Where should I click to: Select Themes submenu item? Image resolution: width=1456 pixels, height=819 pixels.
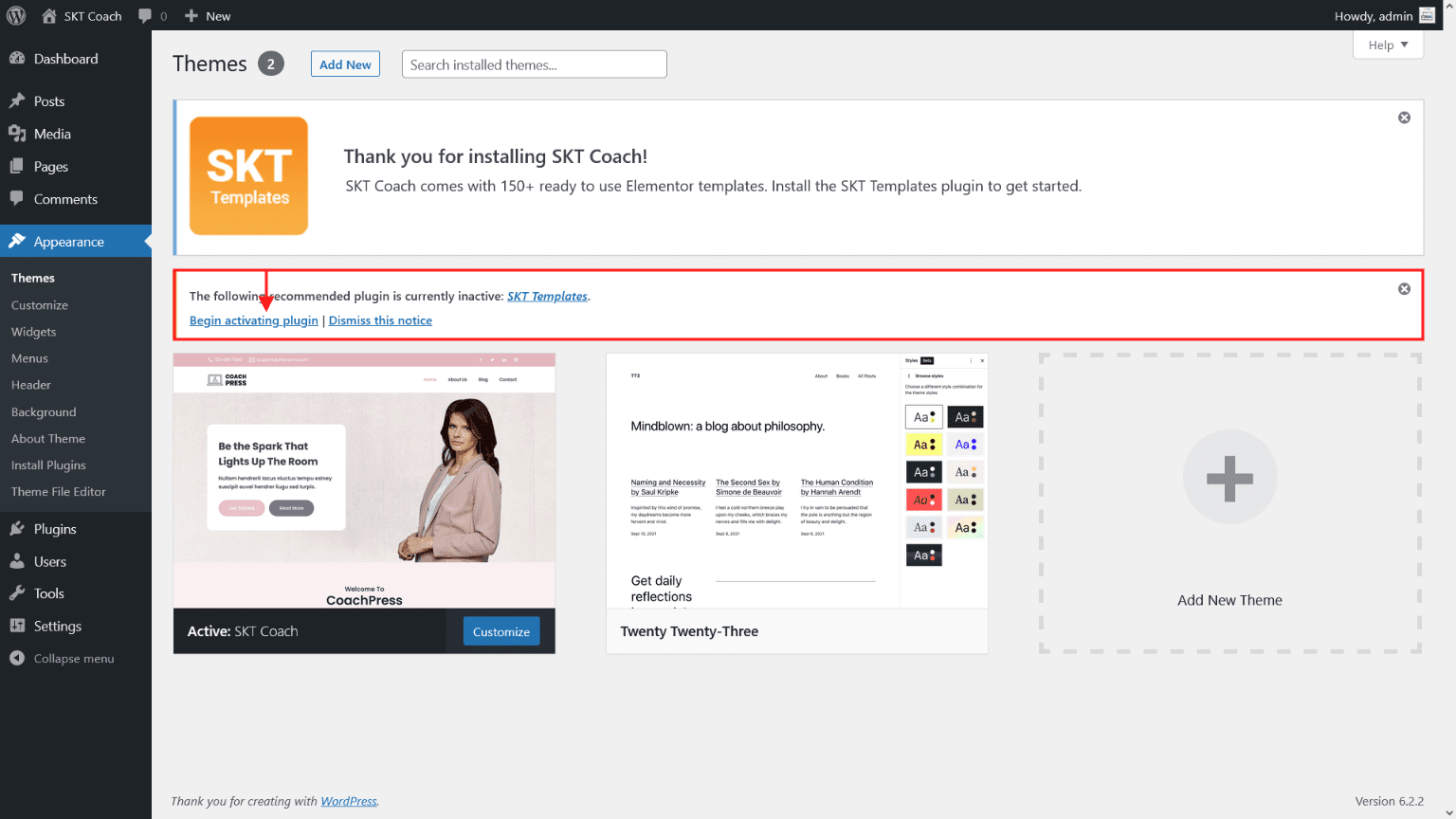pyautogui.click(x=33, y=278)
